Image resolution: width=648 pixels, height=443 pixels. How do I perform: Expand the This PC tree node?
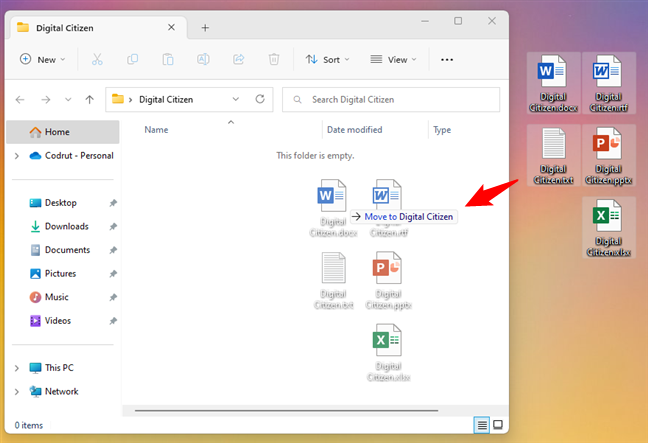pos(17,368)
